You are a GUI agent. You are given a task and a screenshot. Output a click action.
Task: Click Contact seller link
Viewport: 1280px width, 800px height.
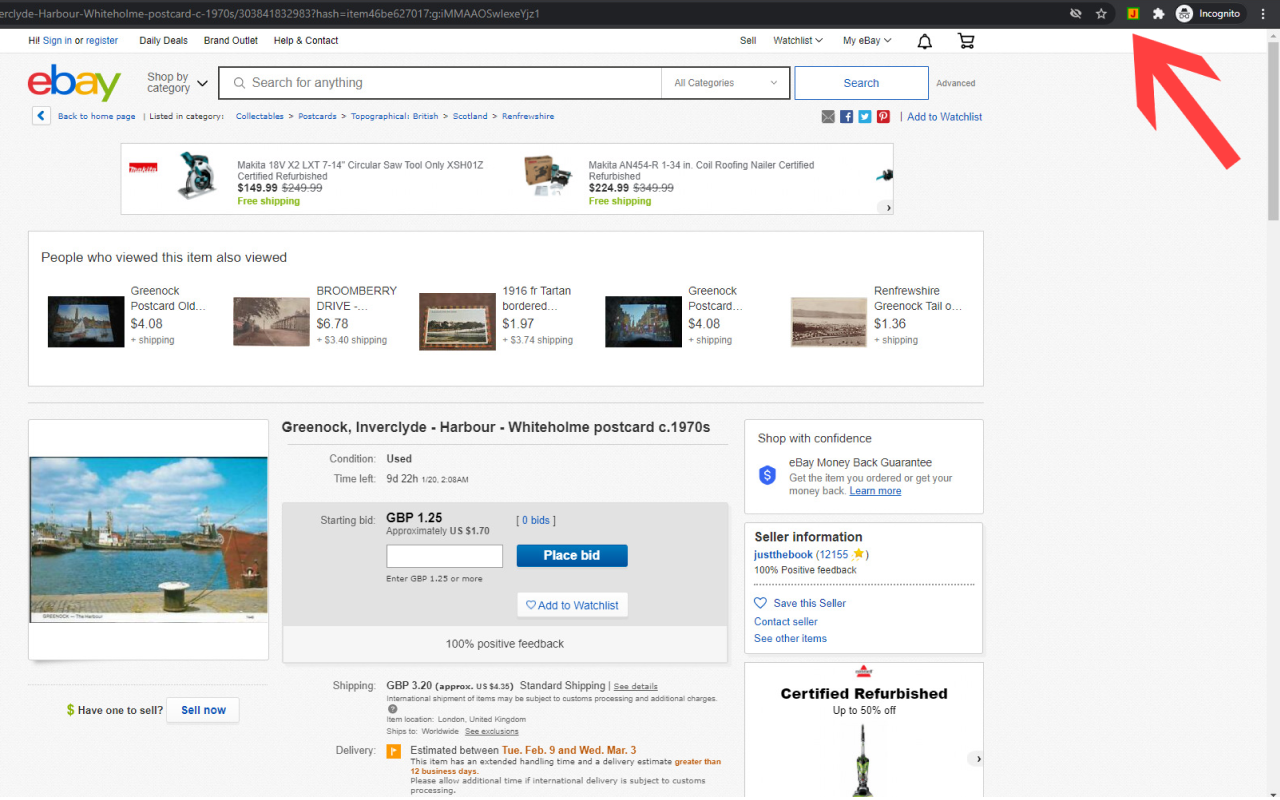click(x=786, y=621)
